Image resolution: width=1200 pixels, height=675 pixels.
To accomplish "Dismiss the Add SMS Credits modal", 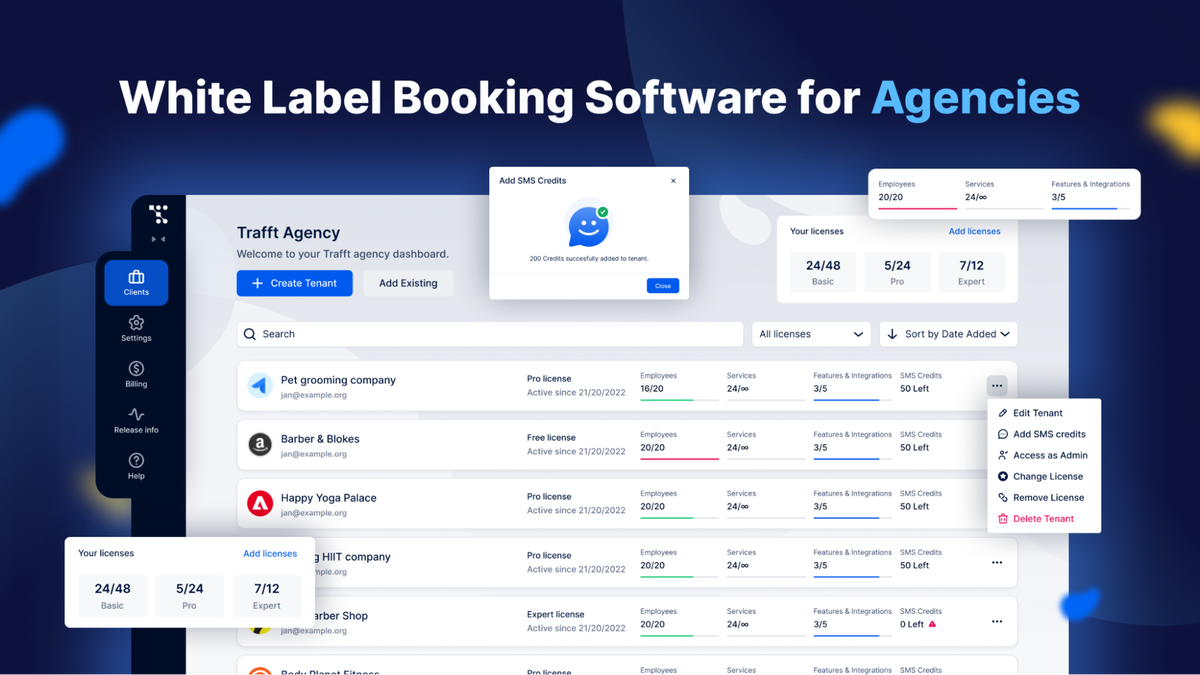I will point(673,180).
